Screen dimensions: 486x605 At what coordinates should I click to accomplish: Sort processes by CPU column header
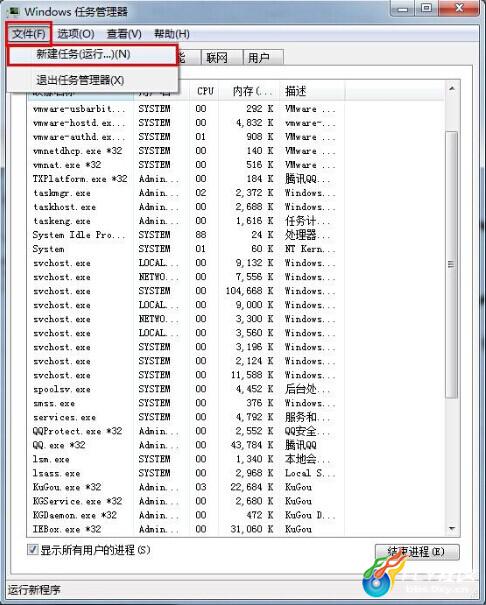coord(204,91)
